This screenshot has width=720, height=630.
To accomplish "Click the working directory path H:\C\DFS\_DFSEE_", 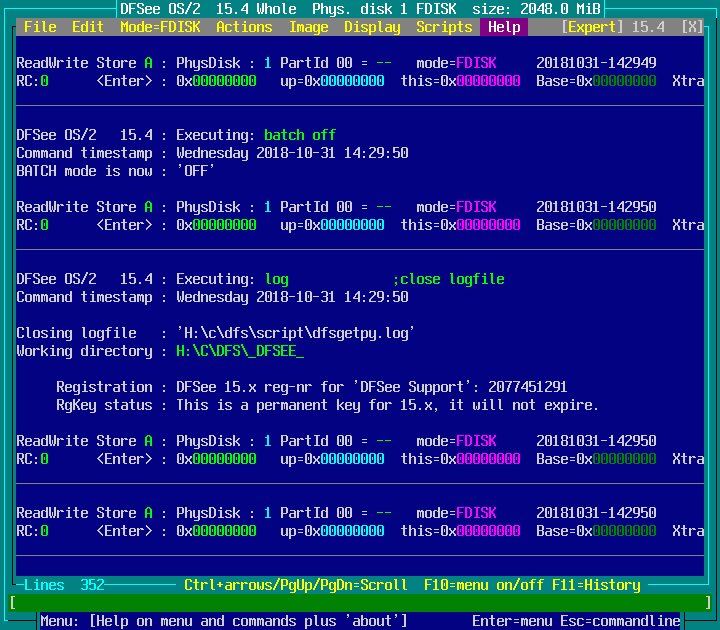I will pos(240,351).
